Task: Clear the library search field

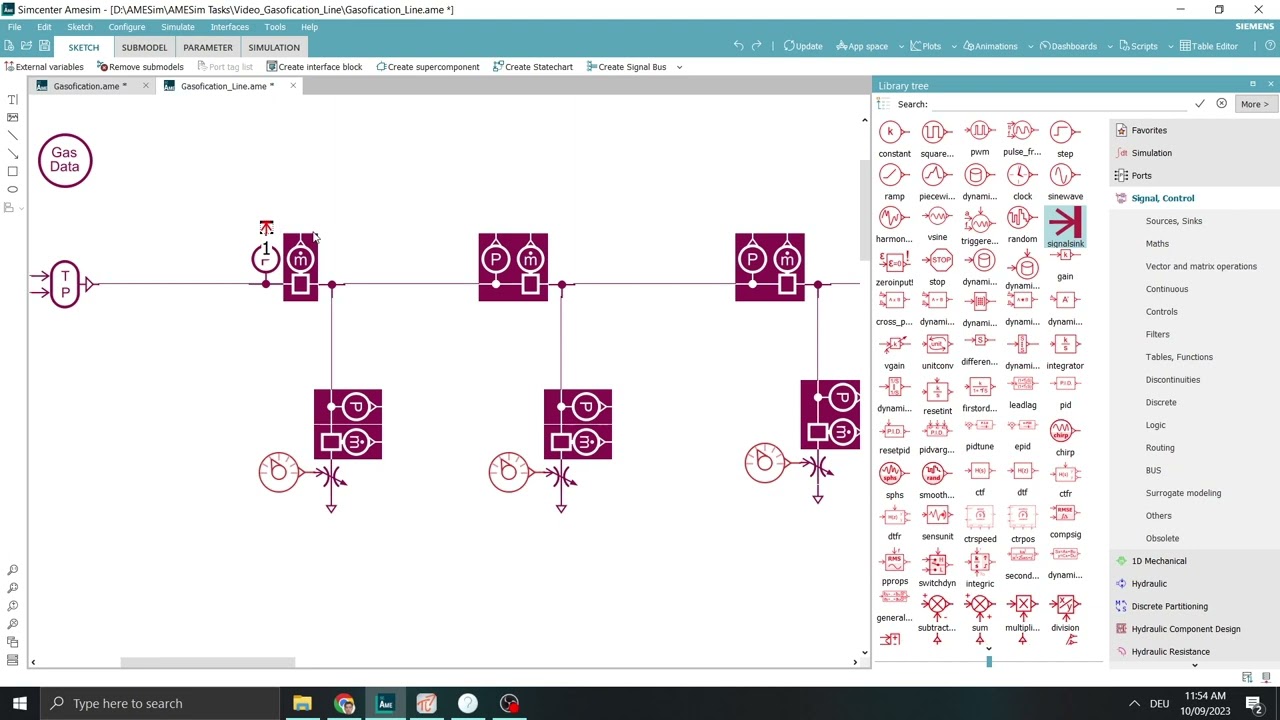Action: (x=1221, y=104)
